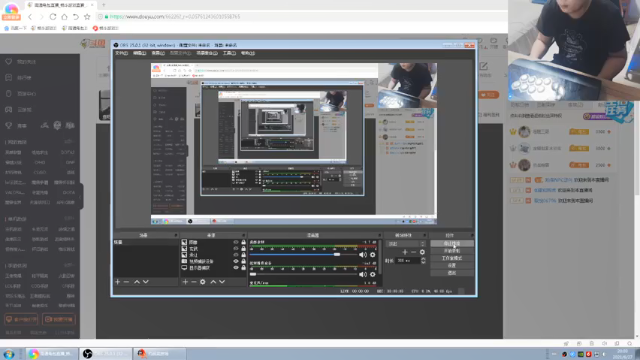Image resolution: width=640 pixels, height=360 pixels.
Task: Open the Windows Start orb
Action: pyautogui.click(x=9, y=354)
